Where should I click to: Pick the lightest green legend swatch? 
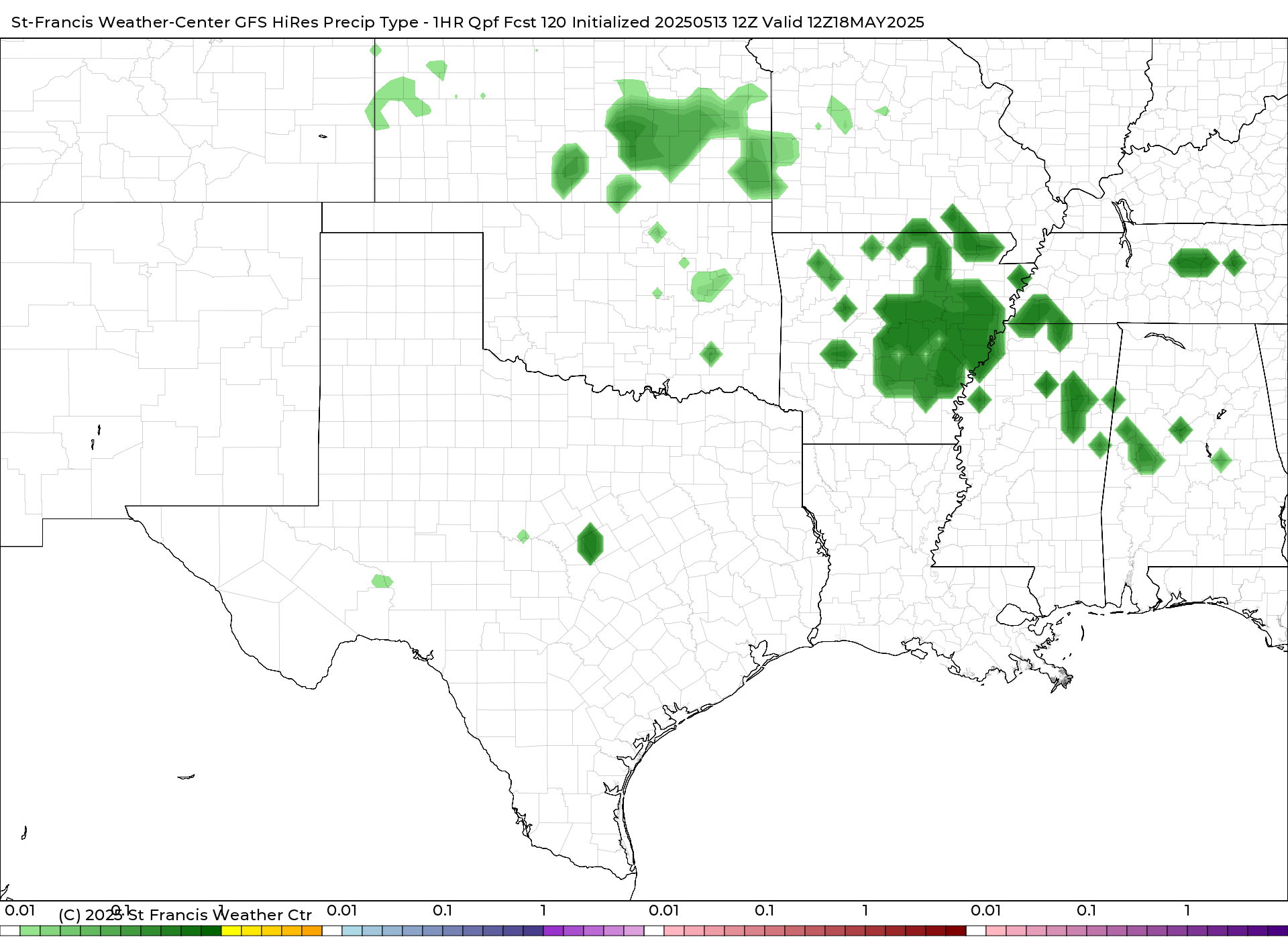click(30, 931)
